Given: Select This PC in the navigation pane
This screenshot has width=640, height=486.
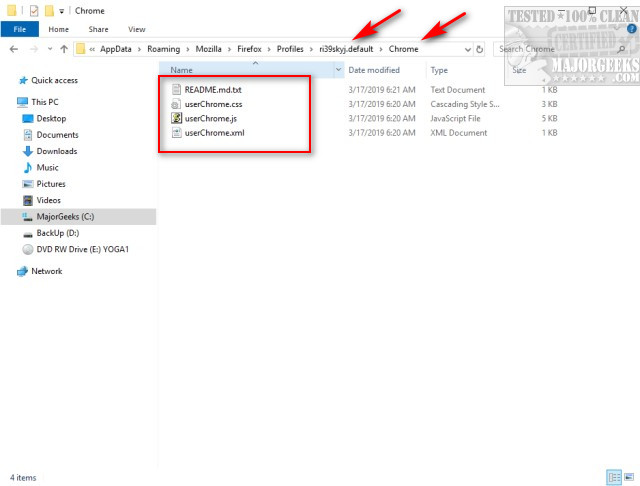Looking at the screenshot, I should tap(45, 102).
